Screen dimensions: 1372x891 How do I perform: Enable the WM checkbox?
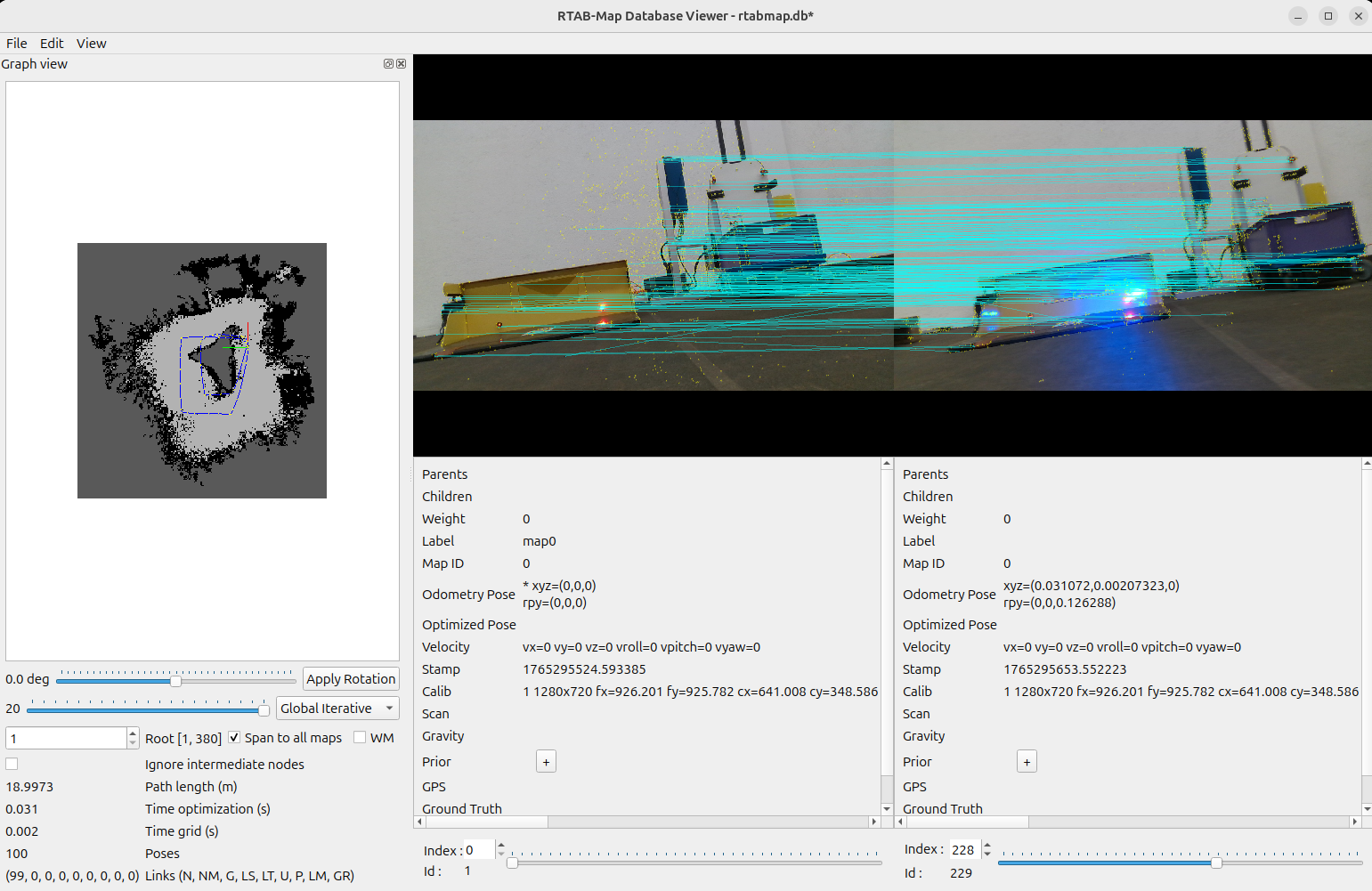[360, 738]
